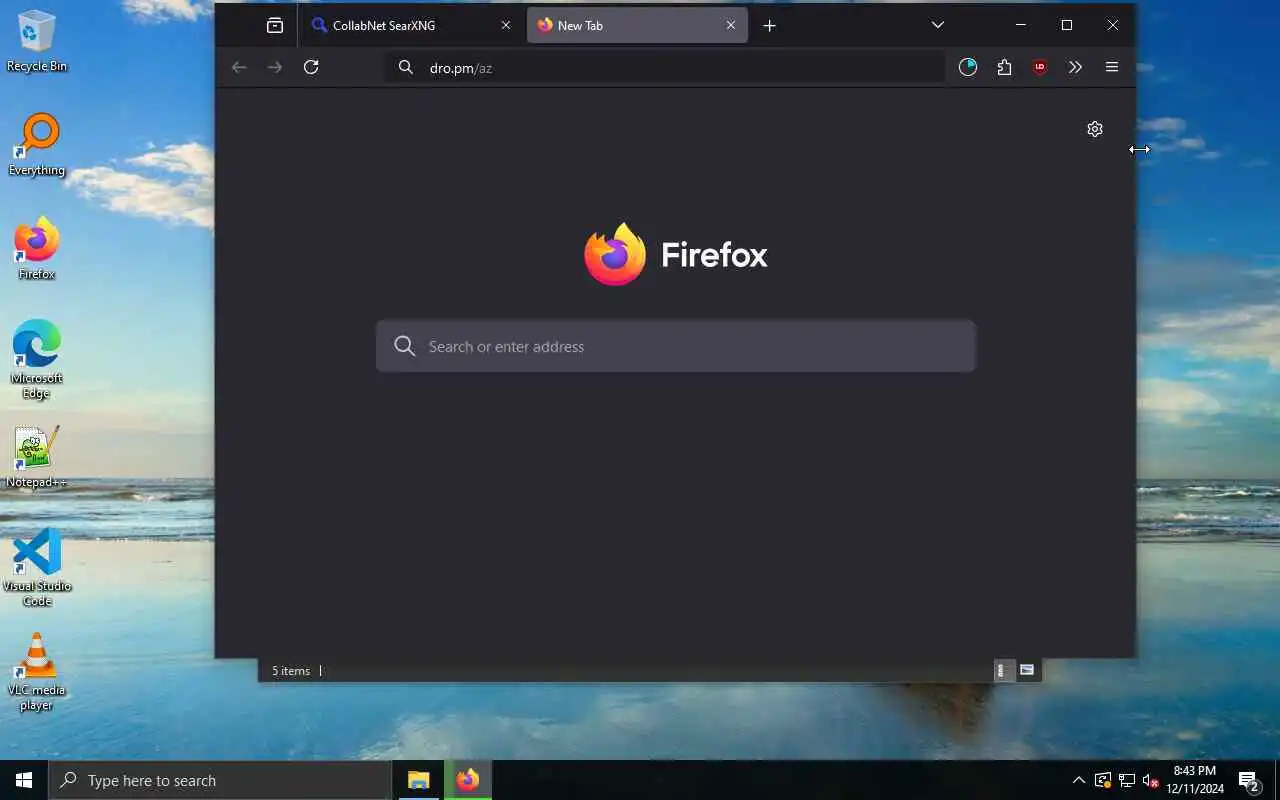Image resolution: width=1280 pixels, height=800 pixels.
Task: Open the Extensions puzzle-piece menu
Action: tap(1004, 67)
